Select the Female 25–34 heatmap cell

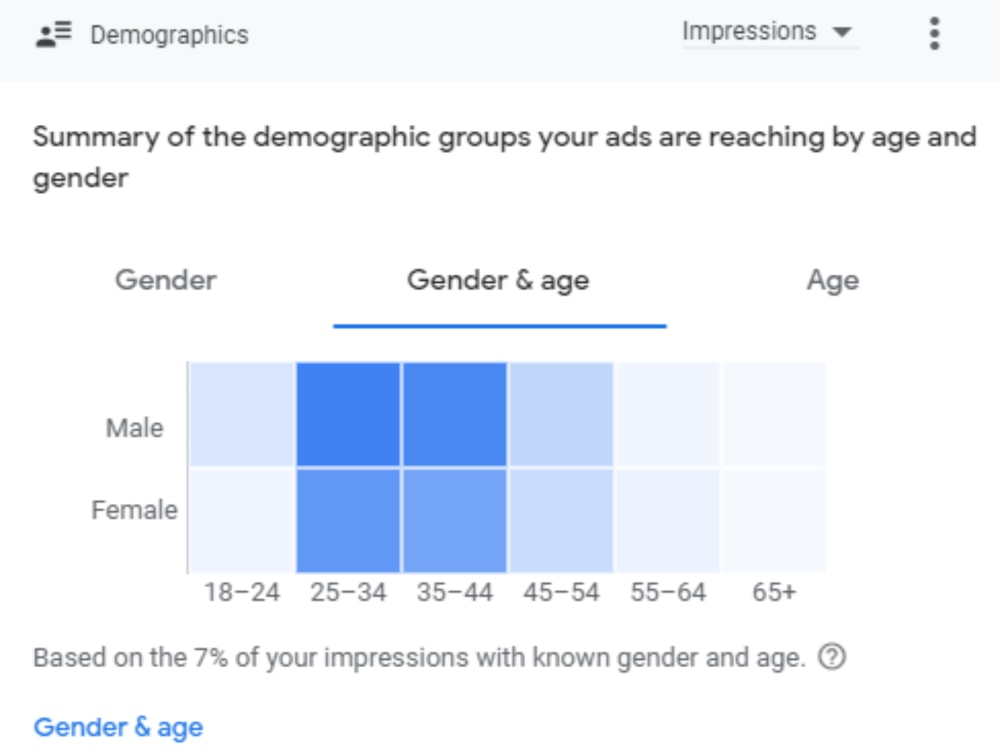point(348,521)
